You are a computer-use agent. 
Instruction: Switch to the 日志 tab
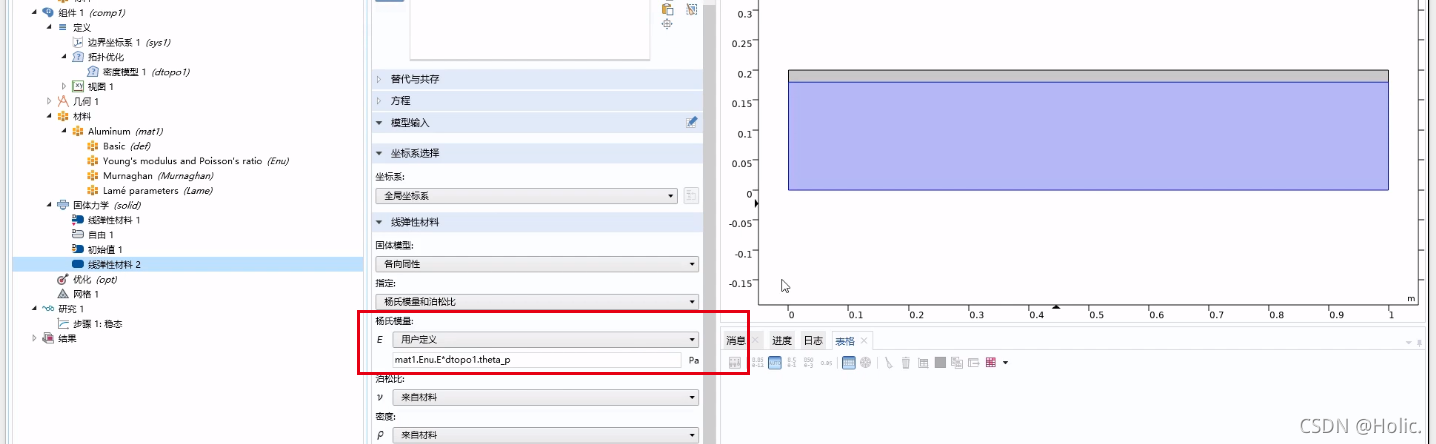[813, 341]
